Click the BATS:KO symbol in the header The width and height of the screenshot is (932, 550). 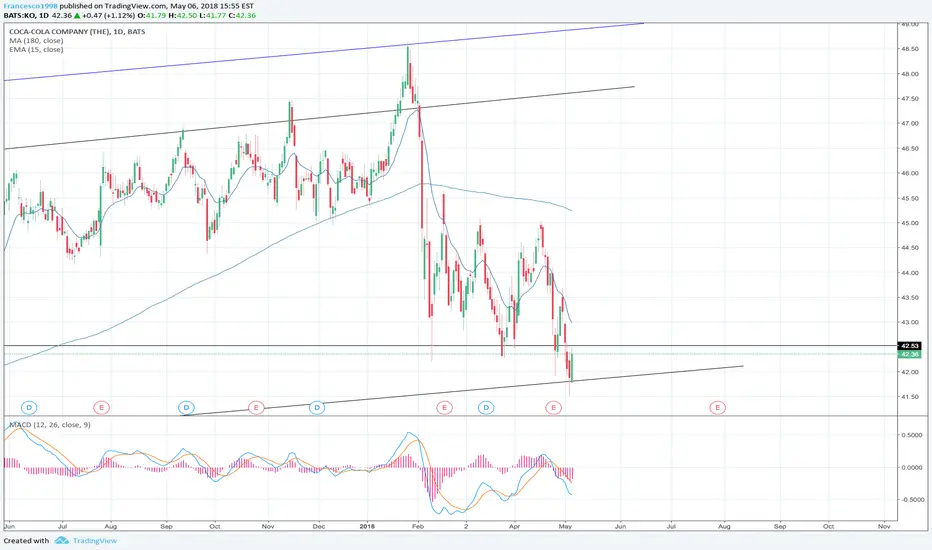point(20,15)
